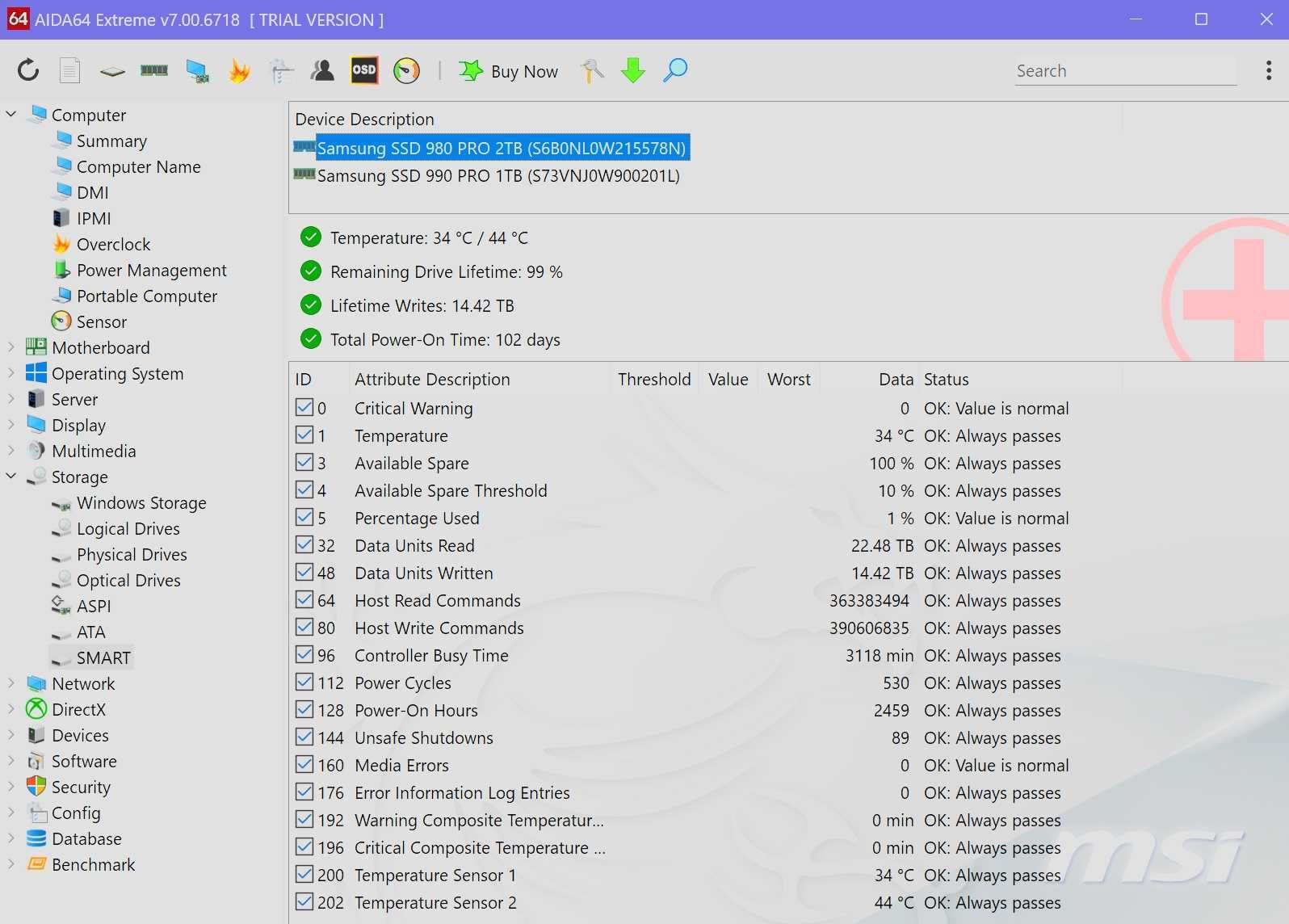Expand the Server tree node
The width and height of the screenshot is (1289, 924).
point(11,399)
